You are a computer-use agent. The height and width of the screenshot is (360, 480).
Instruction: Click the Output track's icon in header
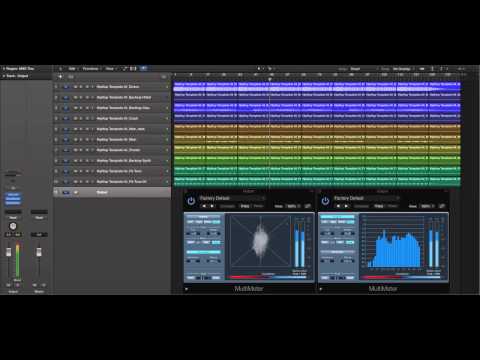(66, 192)
